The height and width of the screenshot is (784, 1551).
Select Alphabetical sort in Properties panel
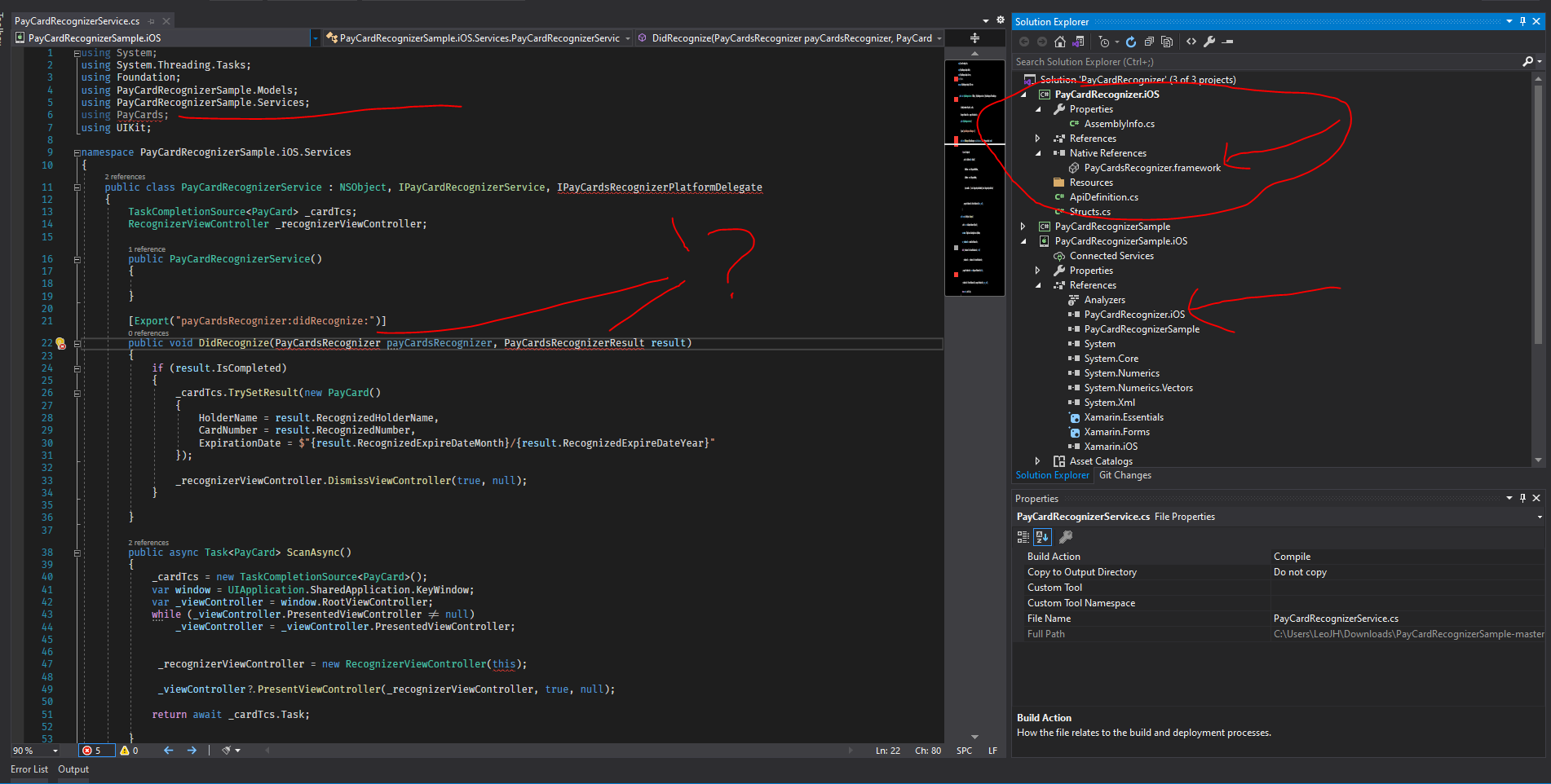[1042, 537]
